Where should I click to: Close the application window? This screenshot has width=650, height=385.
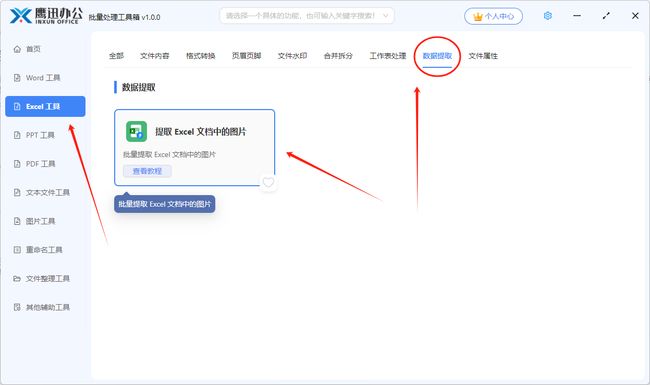[635, 16]
